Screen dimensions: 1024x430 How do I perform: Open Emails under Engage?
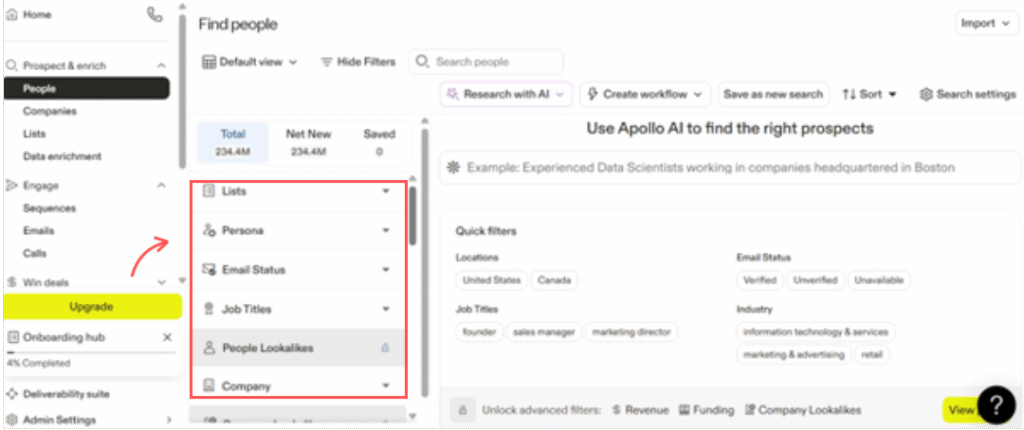[x=39, y=231]
